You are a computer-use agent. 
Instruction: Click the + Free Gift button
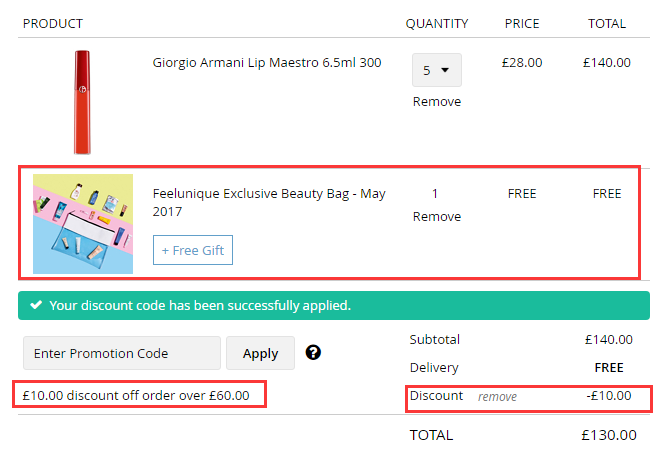[x=193, y=250]
